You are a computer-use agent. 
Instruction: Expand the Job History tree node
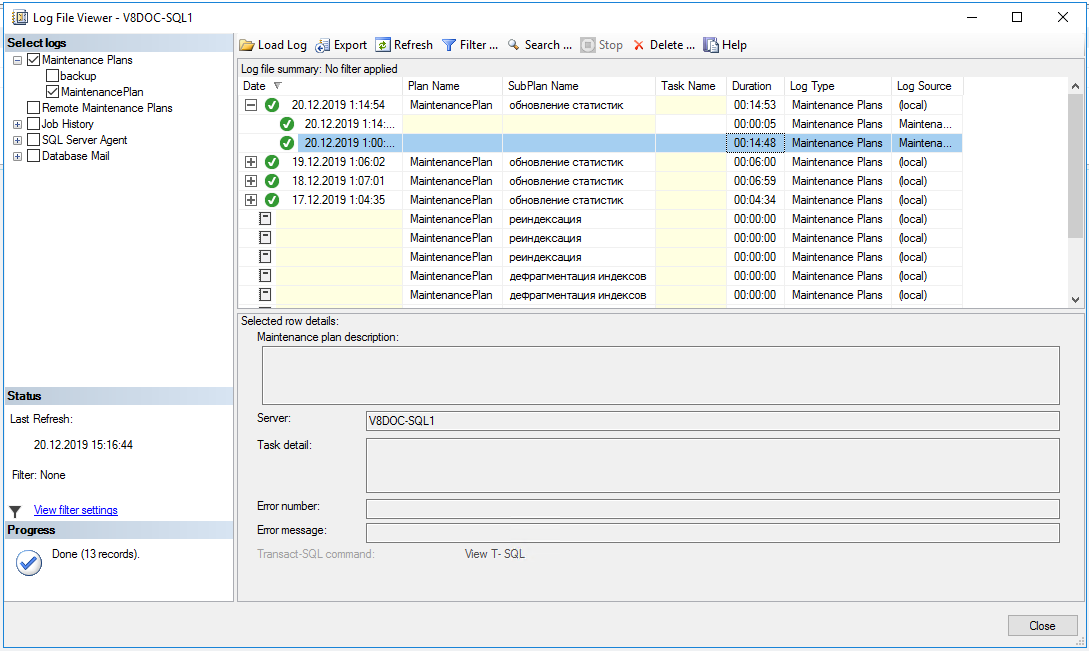pos(17,124)
